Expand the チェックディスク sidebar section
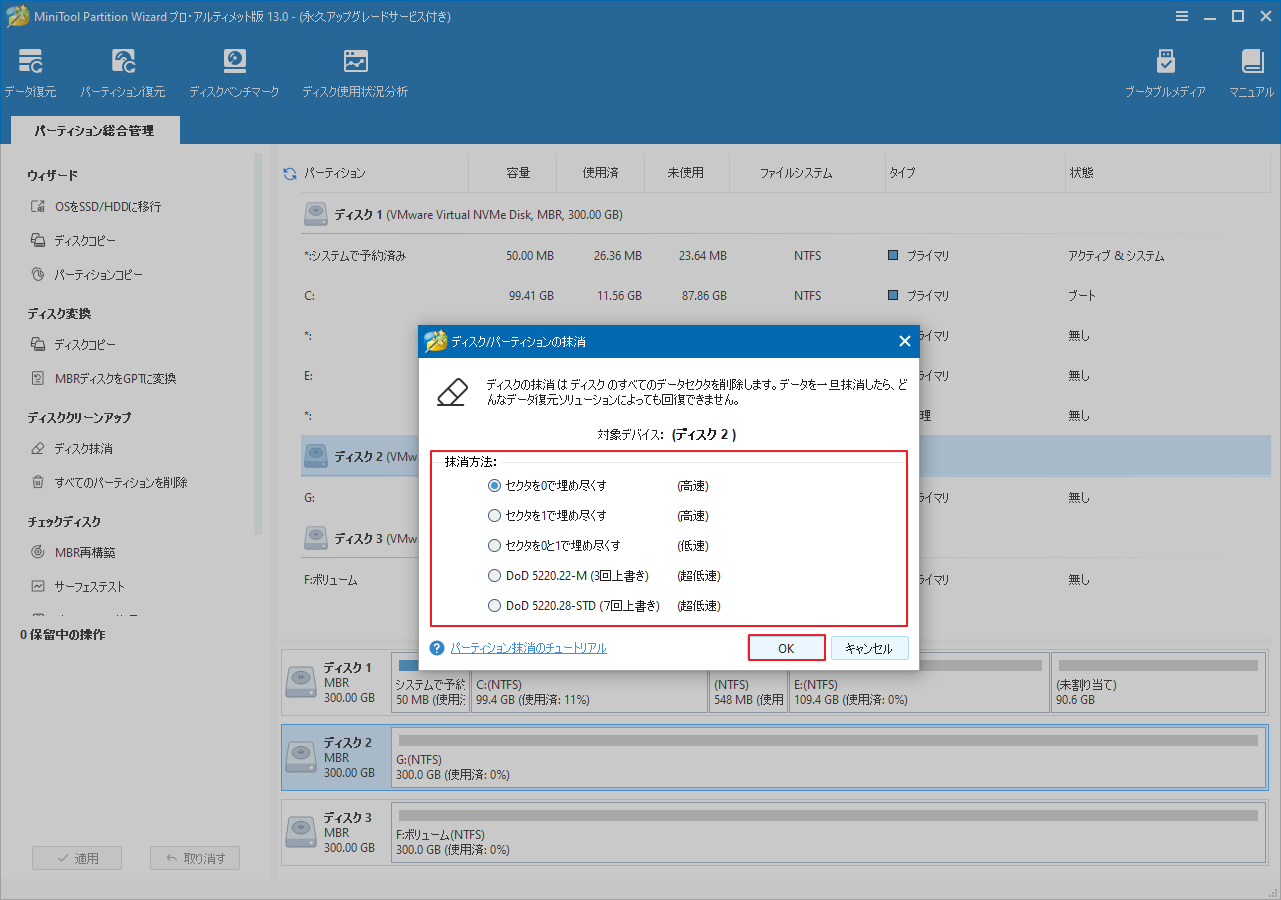1281x900 pixels. point(63,521)
